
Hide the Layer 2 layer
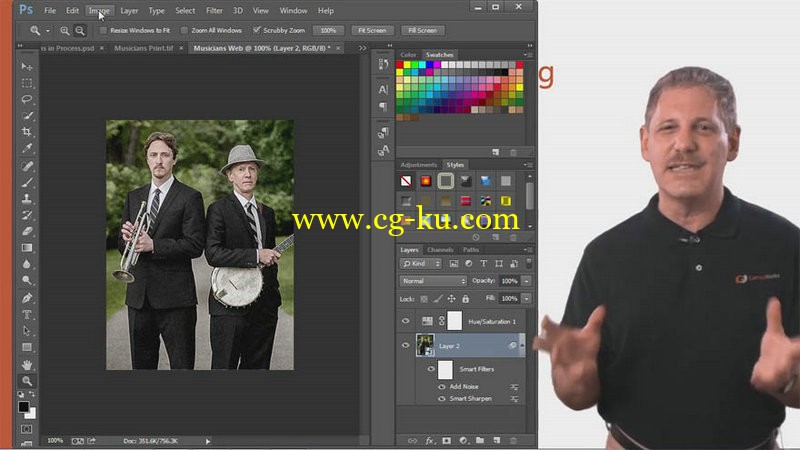coord(406,345)
